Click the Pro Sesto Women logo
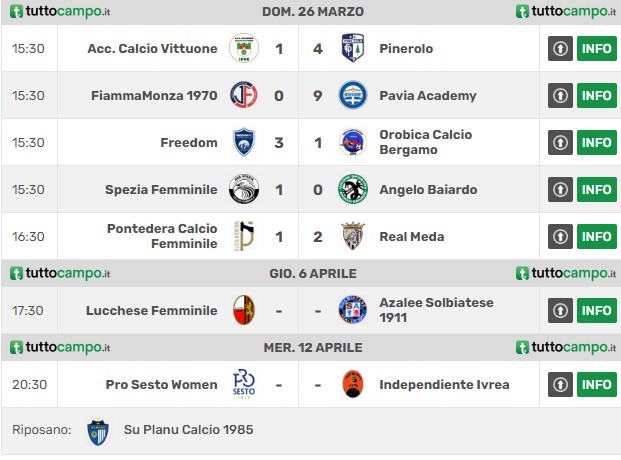This screenshot has height=460, width=621. pyautogui.click(x=244, y=384)
